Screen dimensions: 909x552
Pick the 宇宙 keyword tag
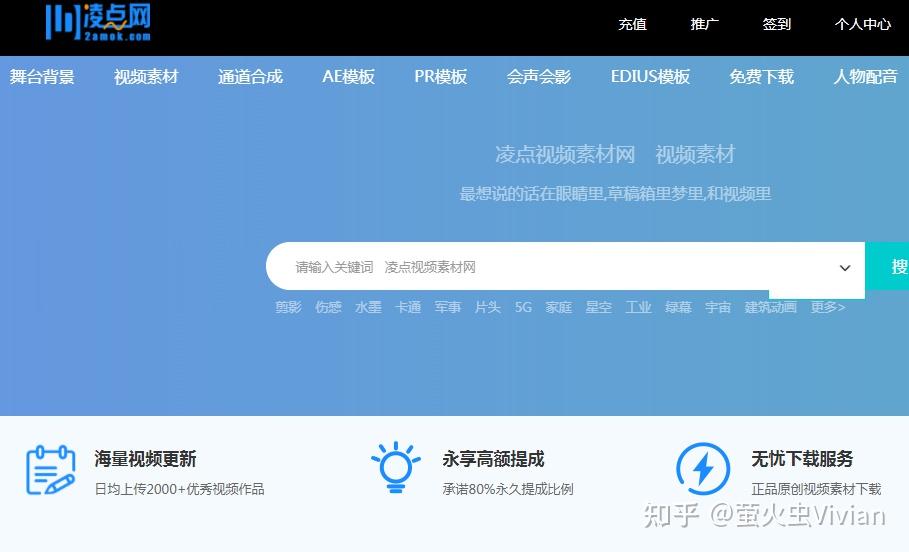pos(718,307)
